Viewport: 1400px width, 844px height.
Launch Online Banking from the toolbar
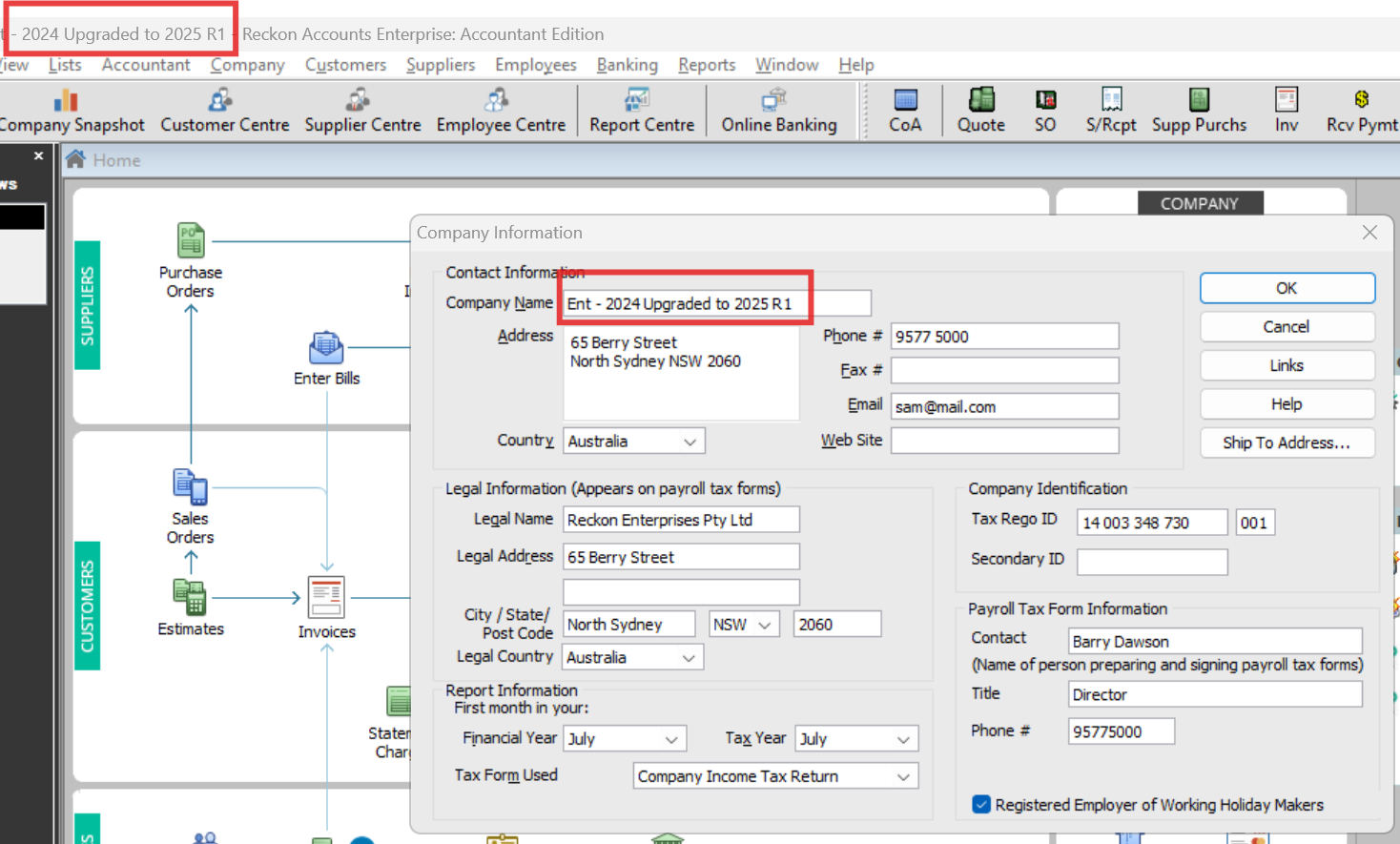(779, 112)
